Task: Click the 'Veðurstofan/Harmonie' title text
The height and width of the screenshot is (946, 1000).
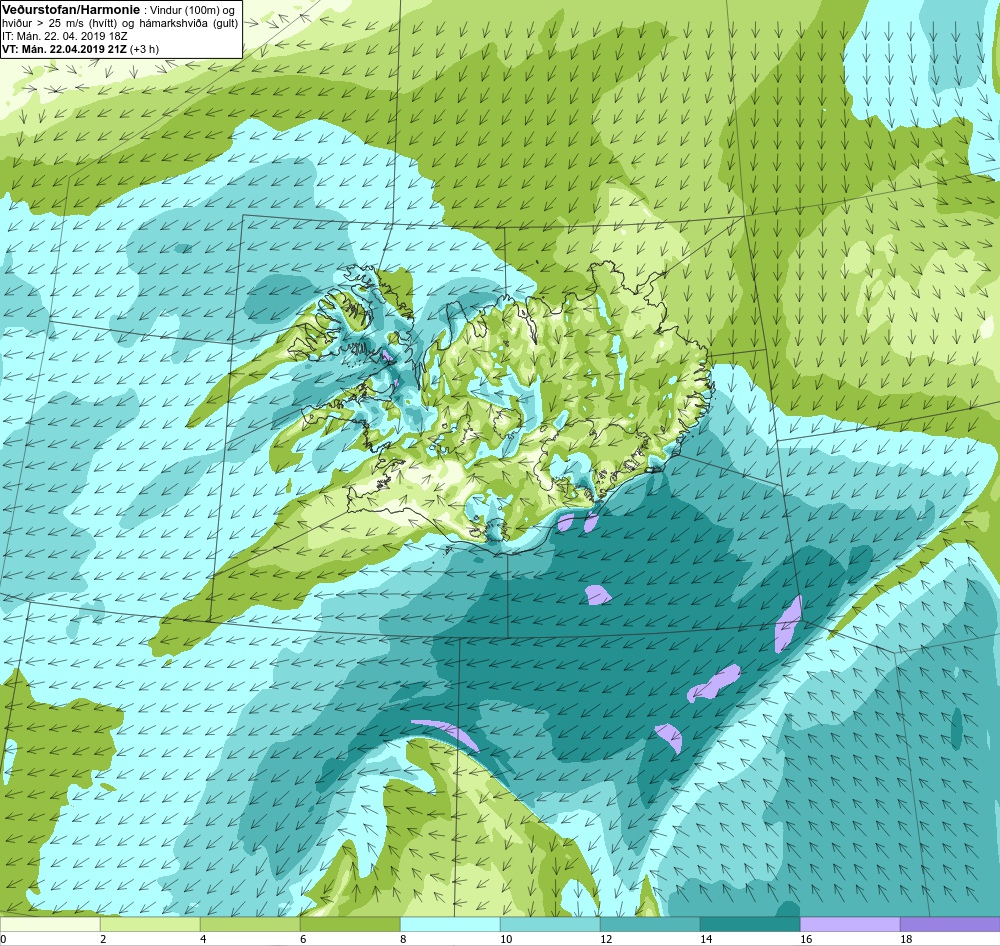Action: pos(70,10)
